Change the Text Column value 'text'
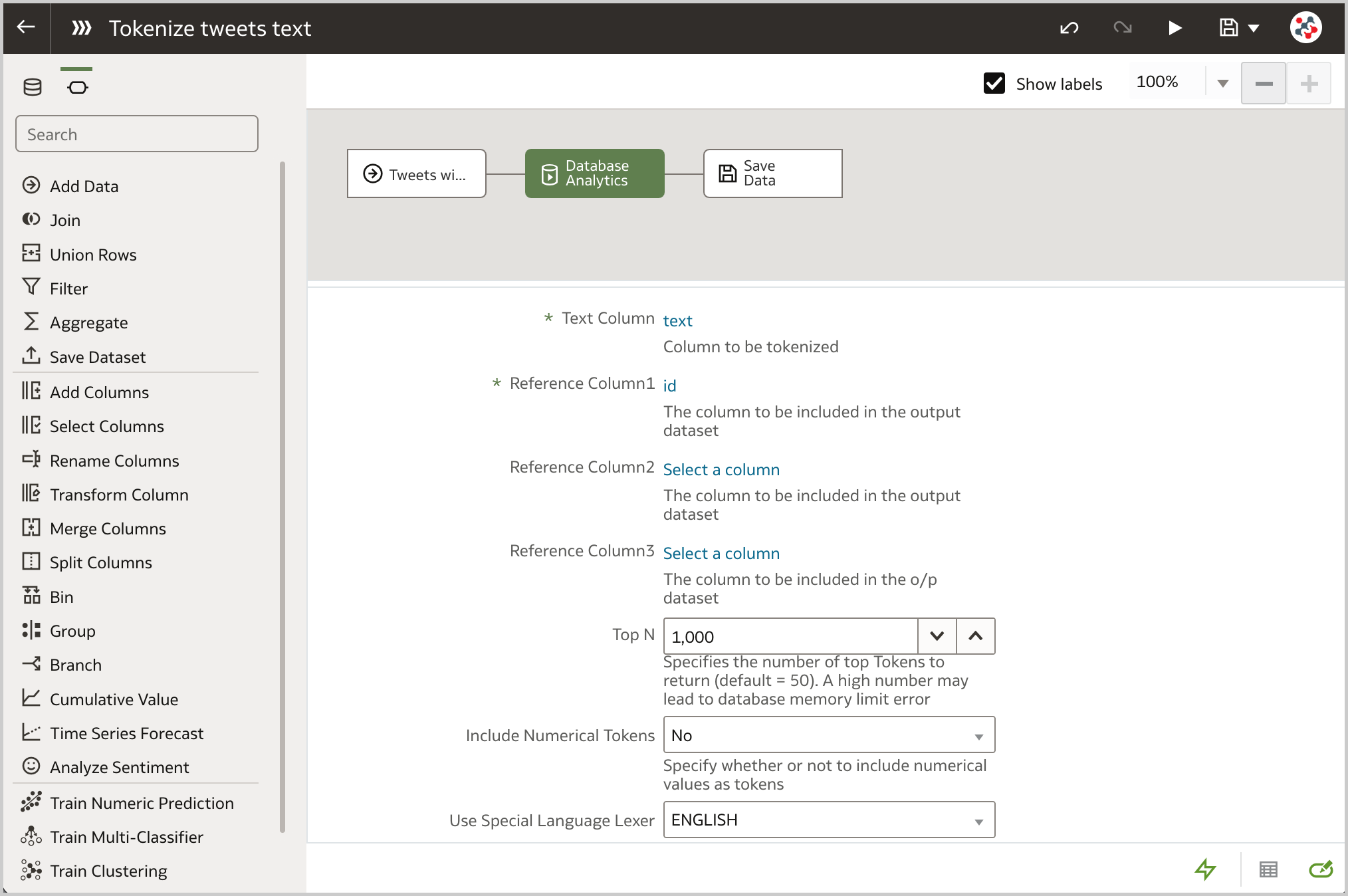The image size is (1348, 896). pos(677,320)
